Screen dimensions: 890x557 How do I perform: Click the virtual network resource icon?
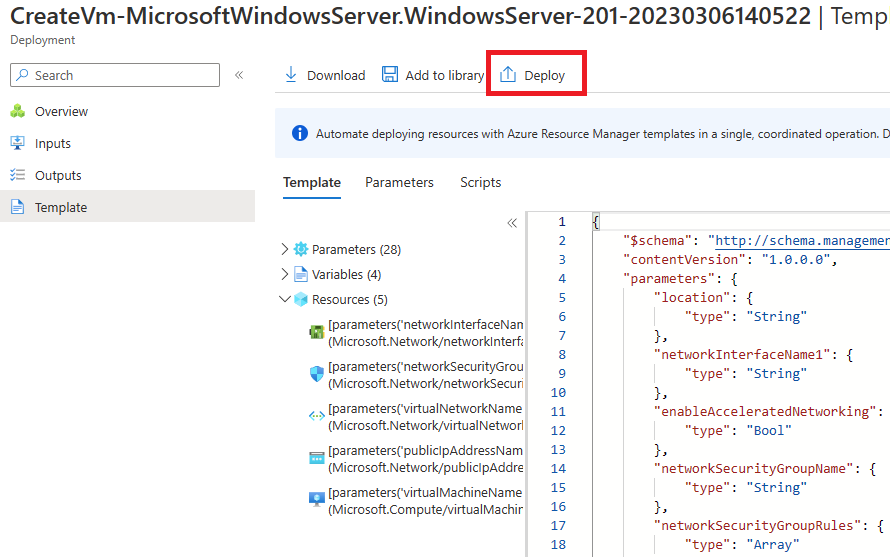[x=317, y=416]
